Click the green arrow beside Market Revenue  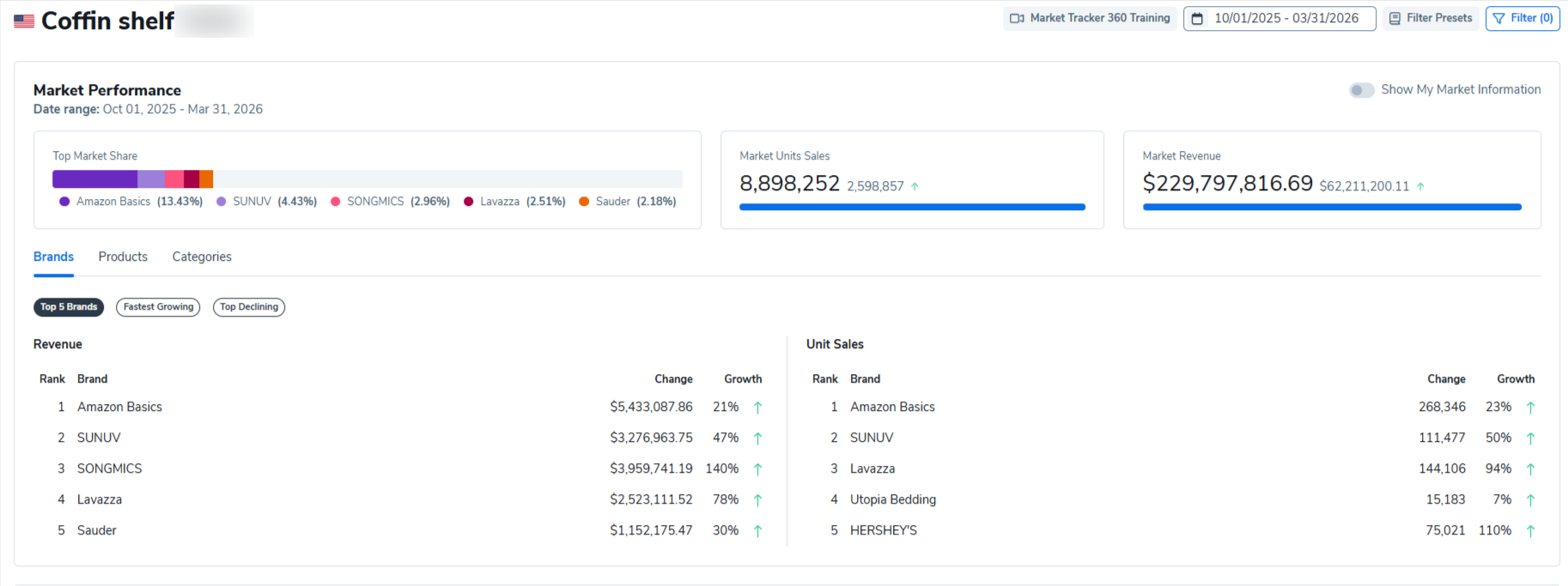pyautogui.click(x=1420, y=186)
